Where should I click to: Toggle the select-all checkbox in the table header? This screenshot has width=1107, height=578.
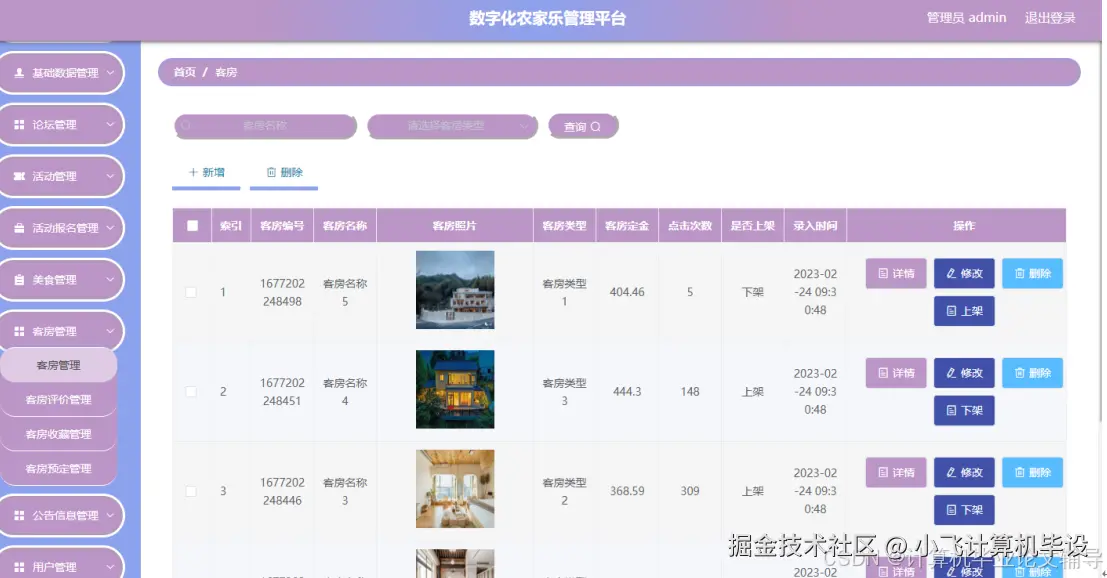tap(192, 226)
